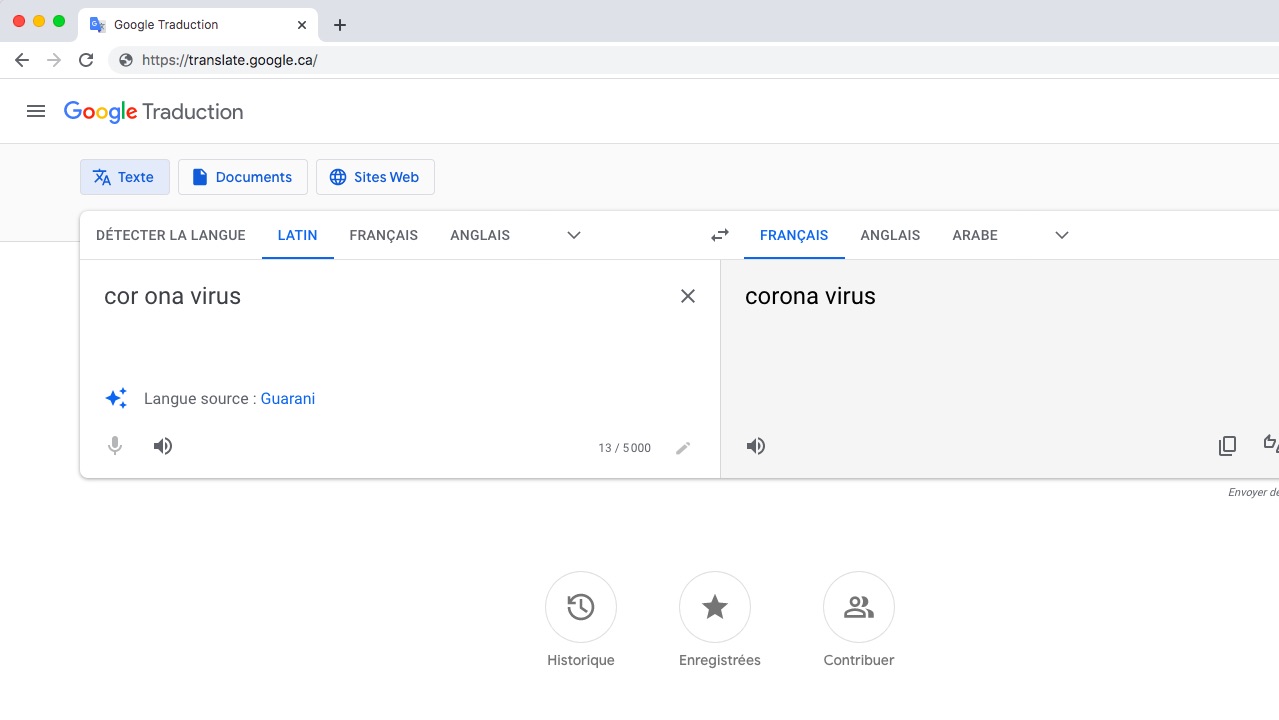Close the Google Traduction tab

[x=302, y=25]
